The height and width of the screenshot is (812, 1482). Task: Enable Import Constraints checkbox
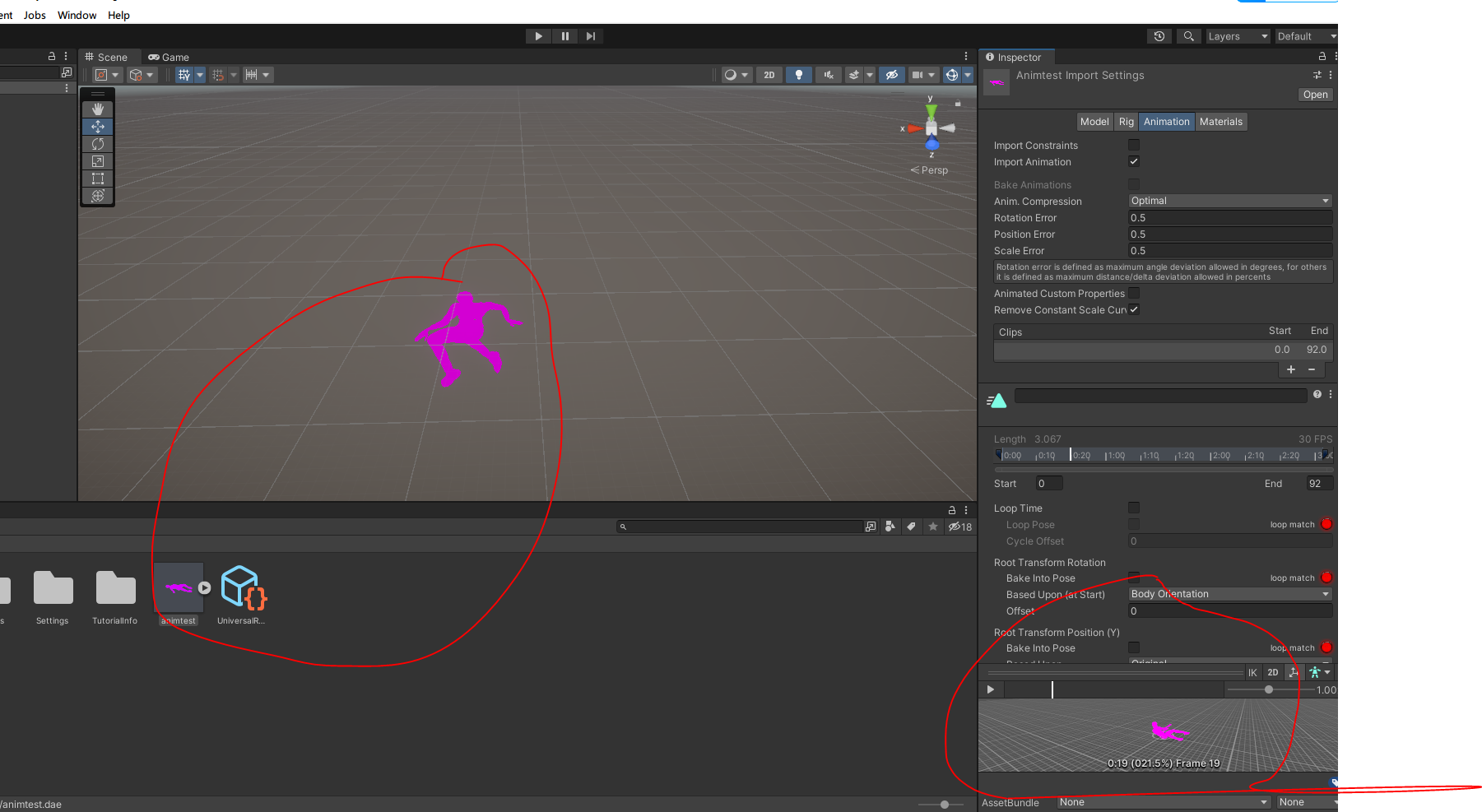1134,144
